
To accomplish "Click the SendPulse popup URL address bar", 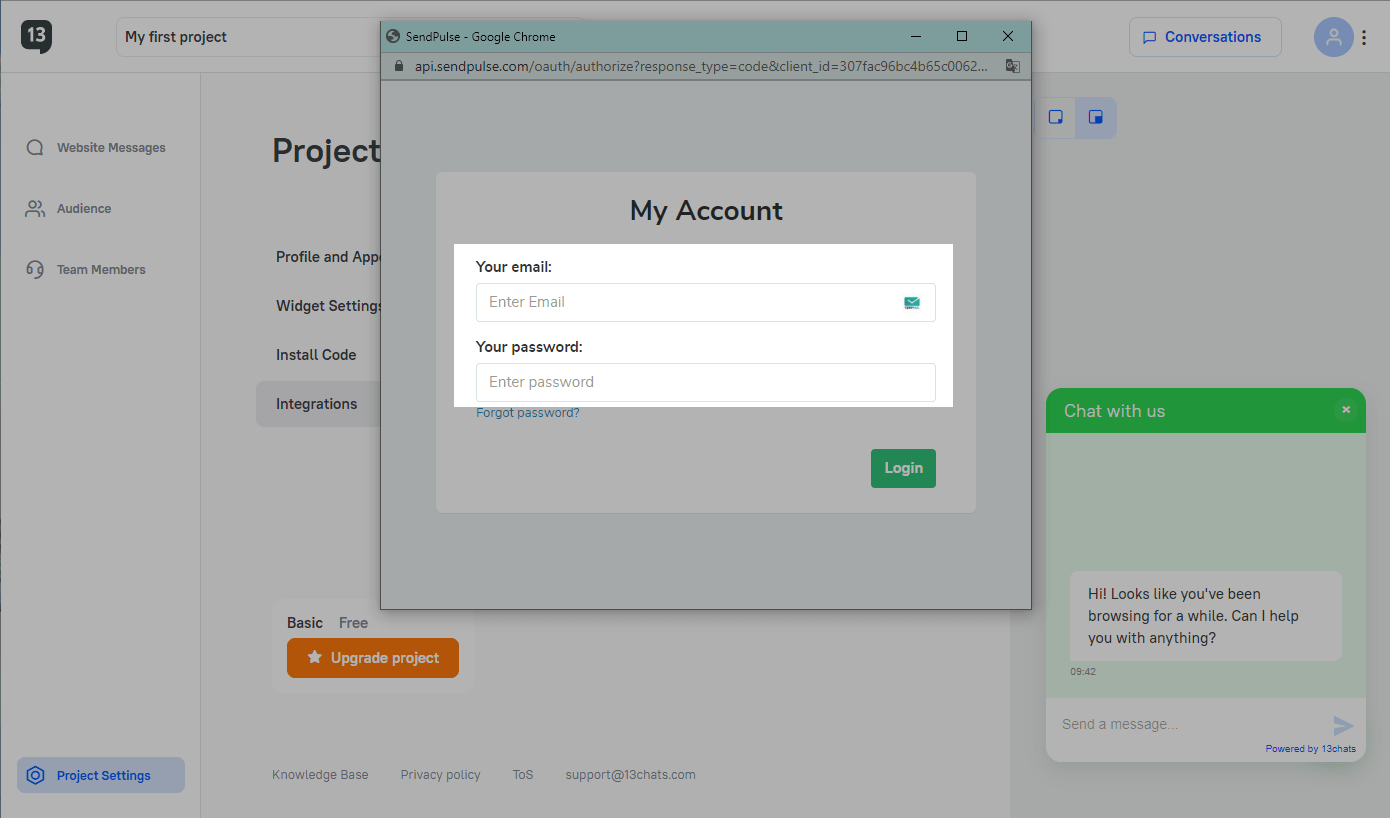I will [x=702, y=66].
